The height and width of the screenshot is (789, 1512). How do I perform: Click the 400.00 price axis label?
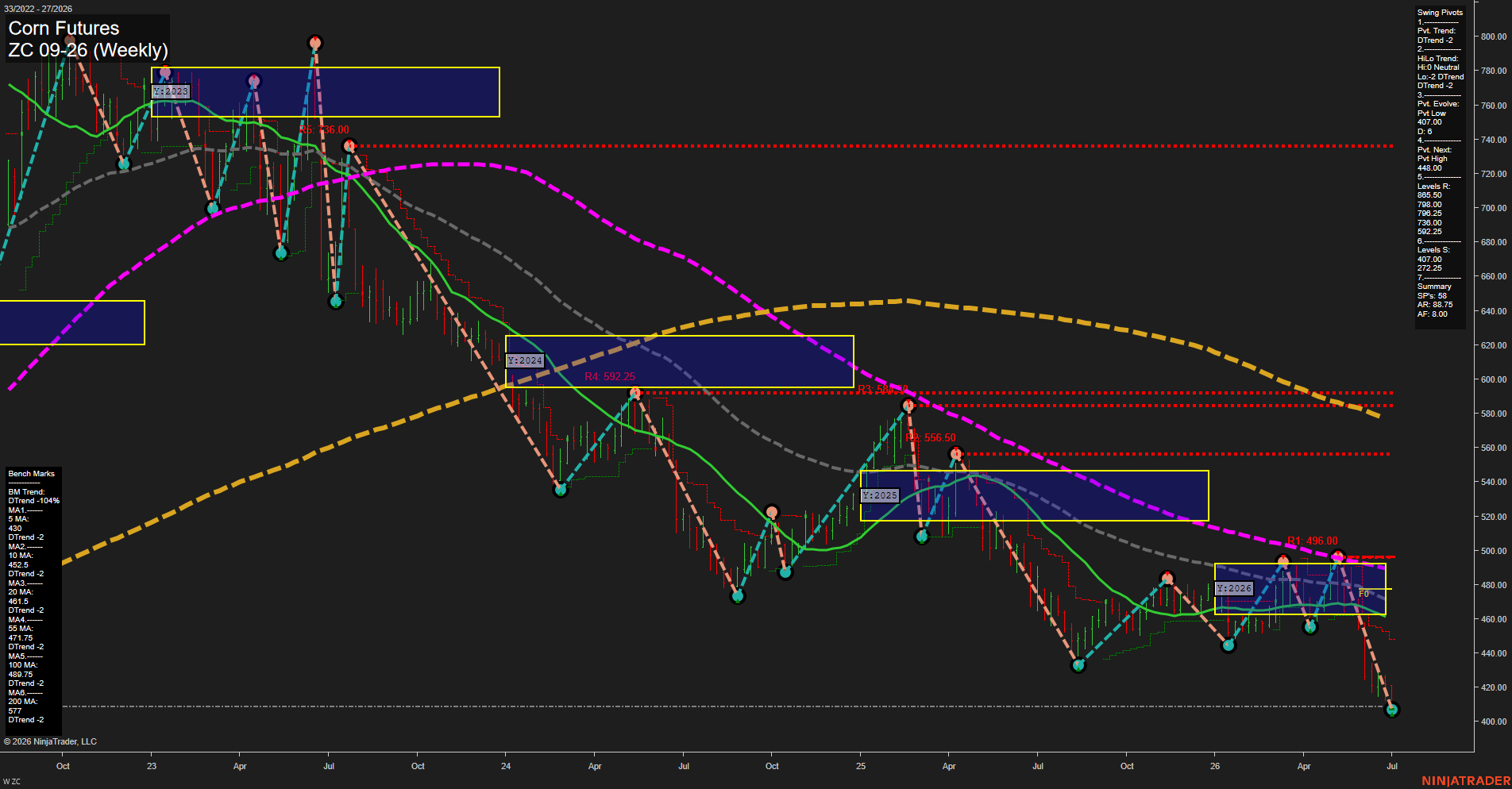coord(1494,722)
